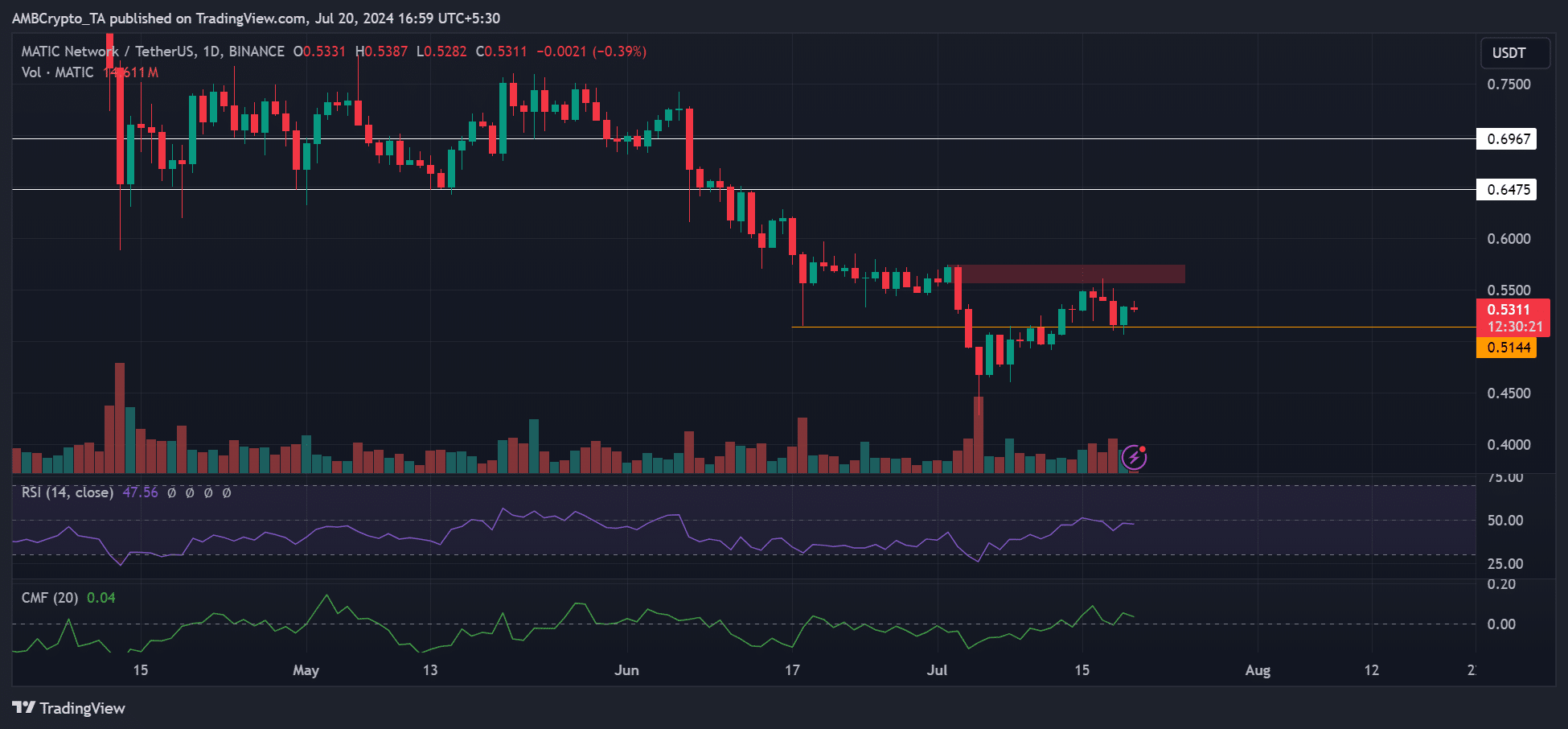Click the '17' date label on time axis
This screenshot has width=1568, height=729.
click(793, 670)
